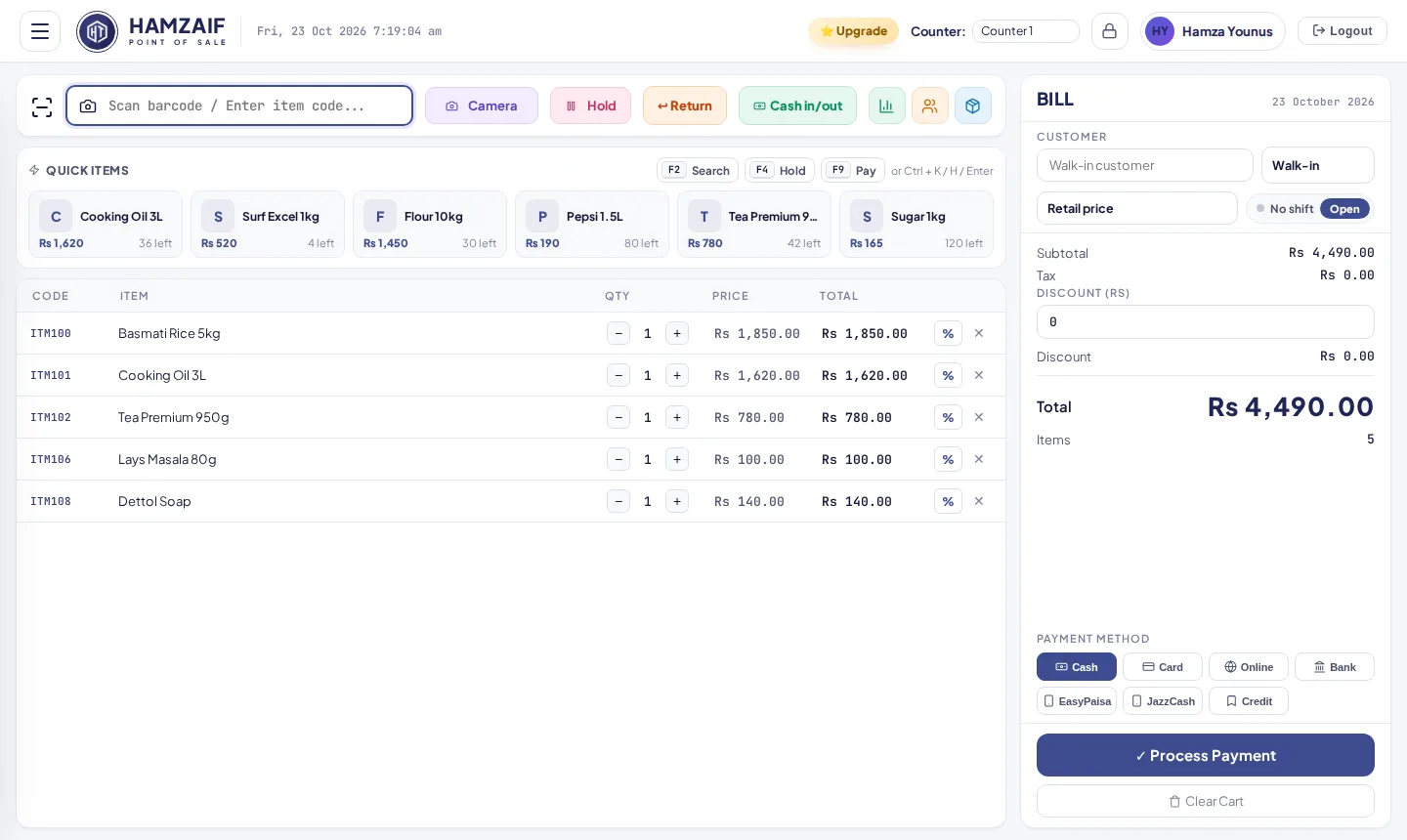
Task: Click the Hold bill button
Action: tap(591, 105)
